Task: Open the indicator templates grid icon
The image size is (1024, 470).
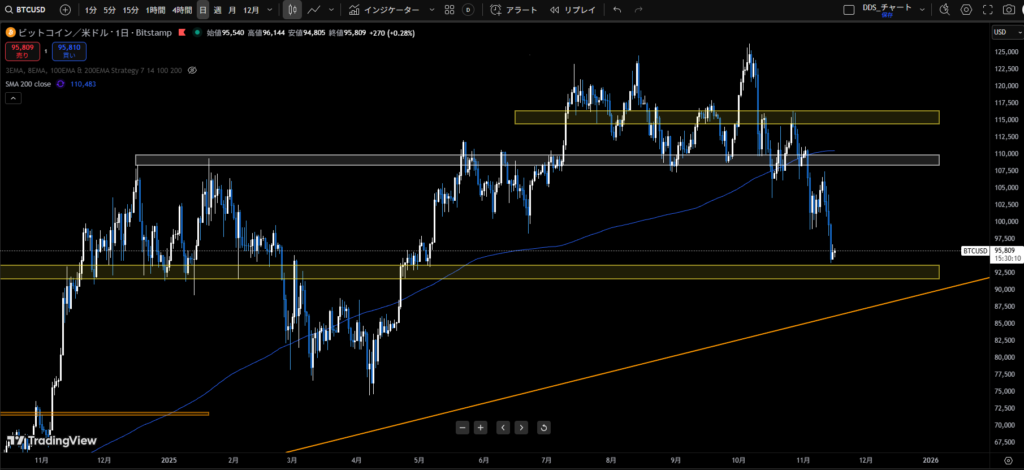Action: pos(448,9)
